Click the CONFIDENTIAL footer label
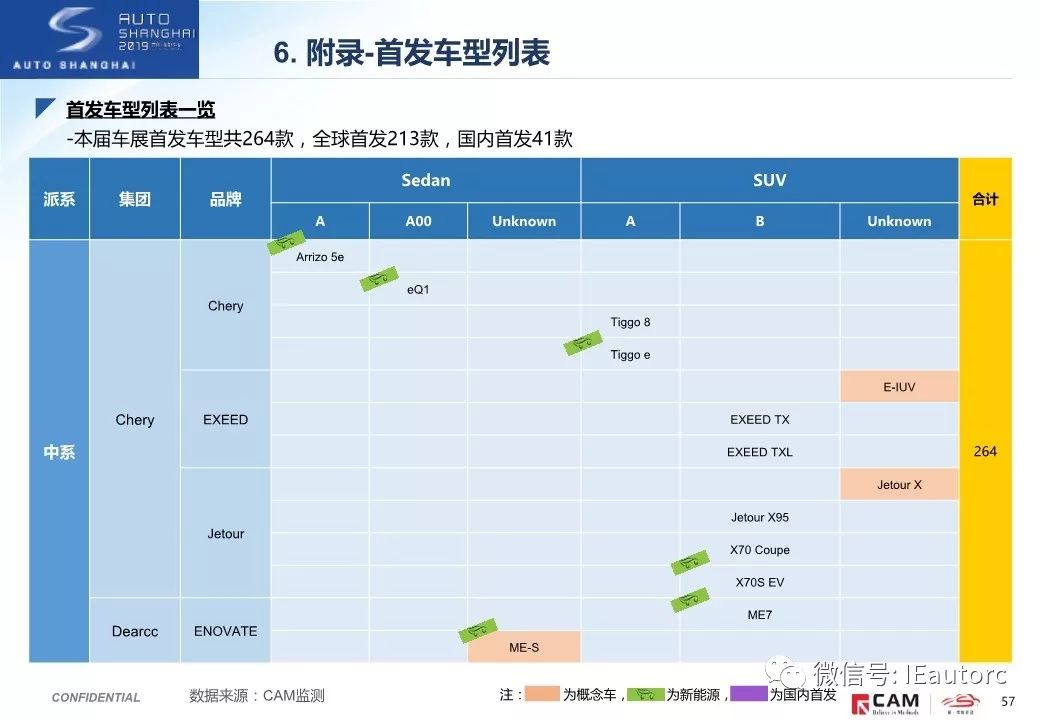1040x720 pixels. tap(96, 697)
